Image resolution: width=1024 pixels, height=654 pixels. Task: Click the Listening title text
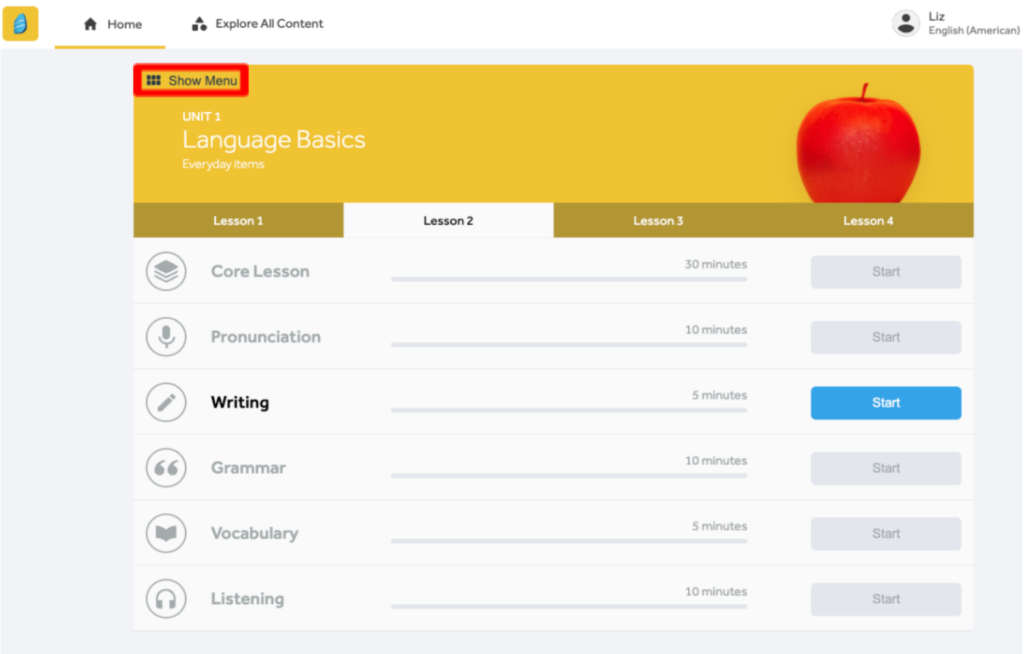click(x=248, y=598)
